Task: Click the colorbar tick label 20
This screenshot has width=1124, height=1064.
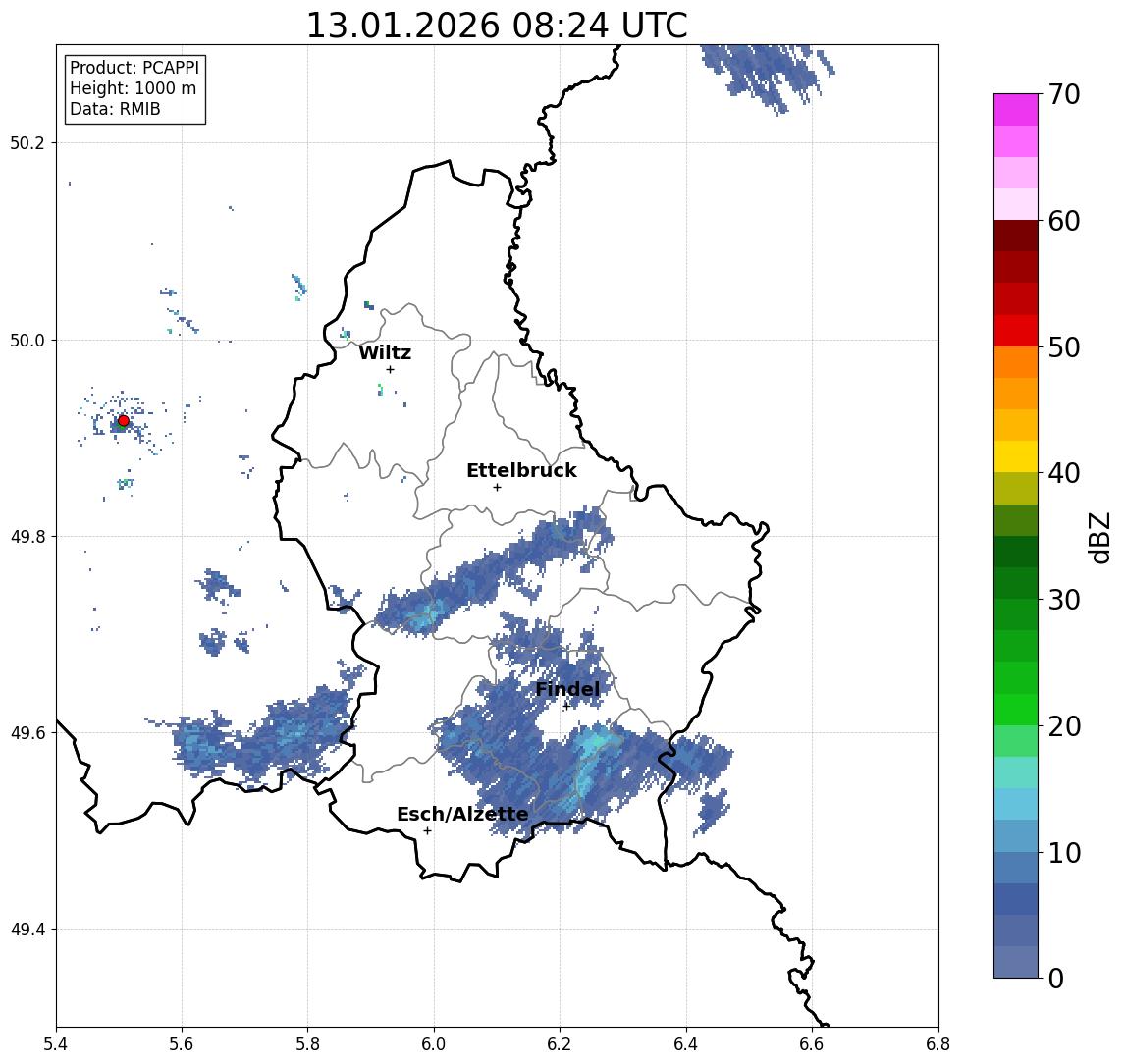Action: 1064,725
